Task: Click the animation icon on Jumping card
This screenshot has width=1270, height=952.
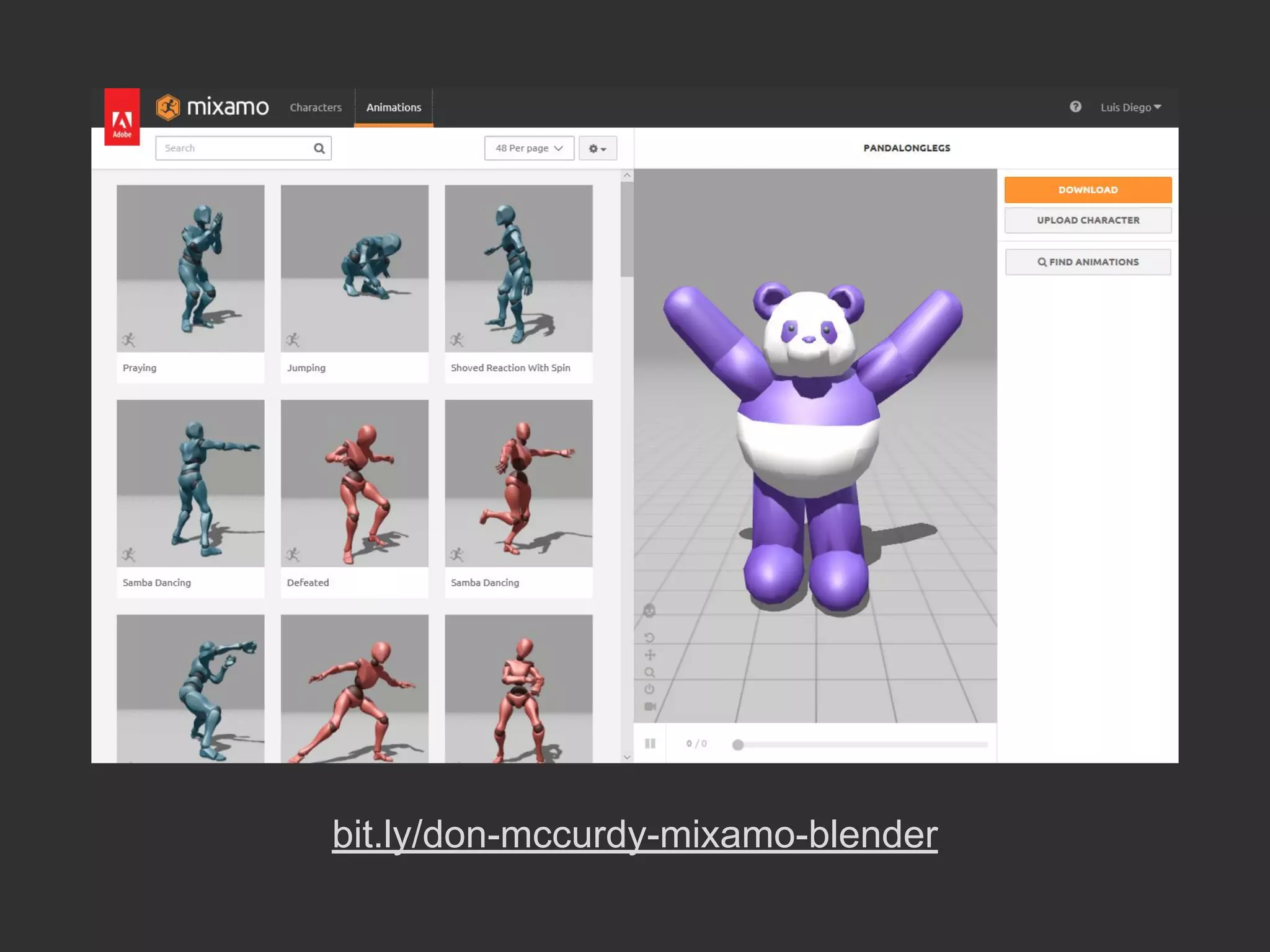Action: pyautogui.click(x=293, y=340)
